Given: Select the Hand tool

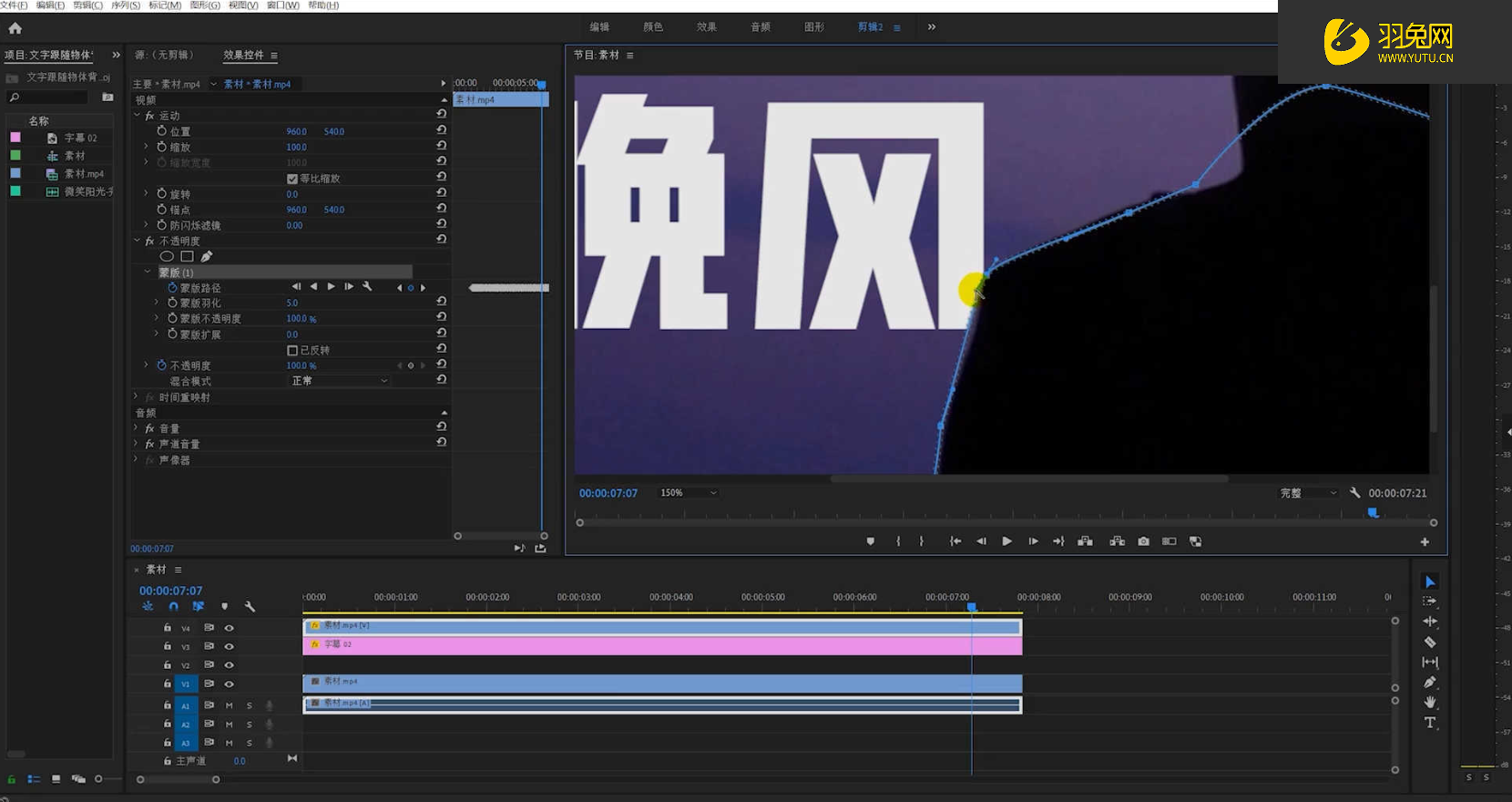Looking at the screenshot, I should coord(1430,702).
